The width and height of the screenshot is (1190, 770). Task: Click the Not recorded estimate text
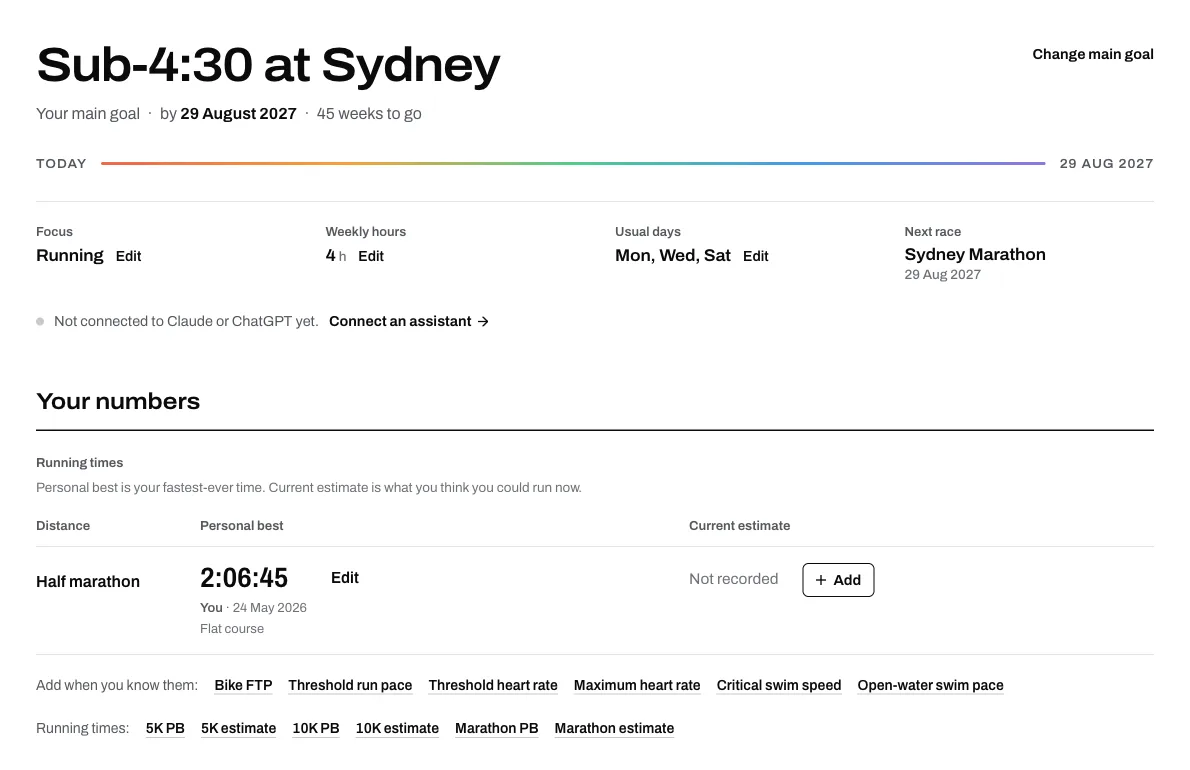(x=733, y=580)
